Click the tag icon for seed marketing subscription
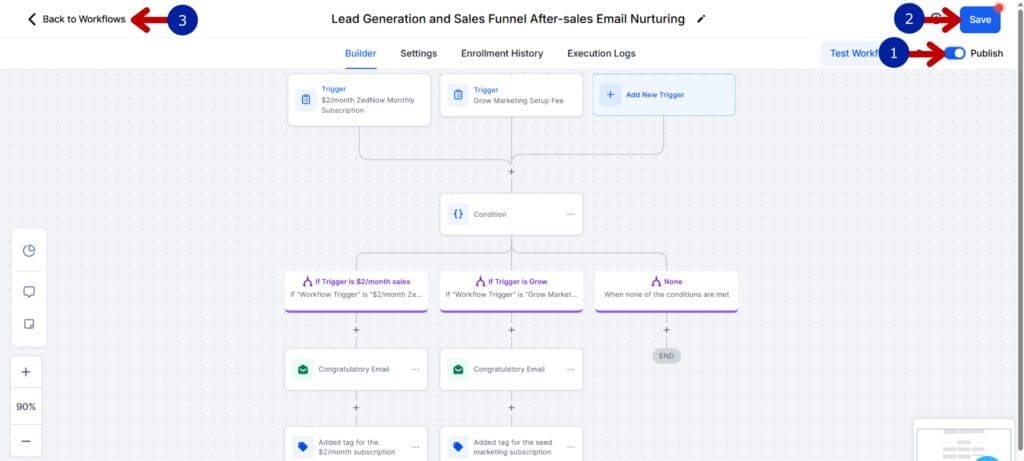The image size is (1024, 461). (458, 447)
